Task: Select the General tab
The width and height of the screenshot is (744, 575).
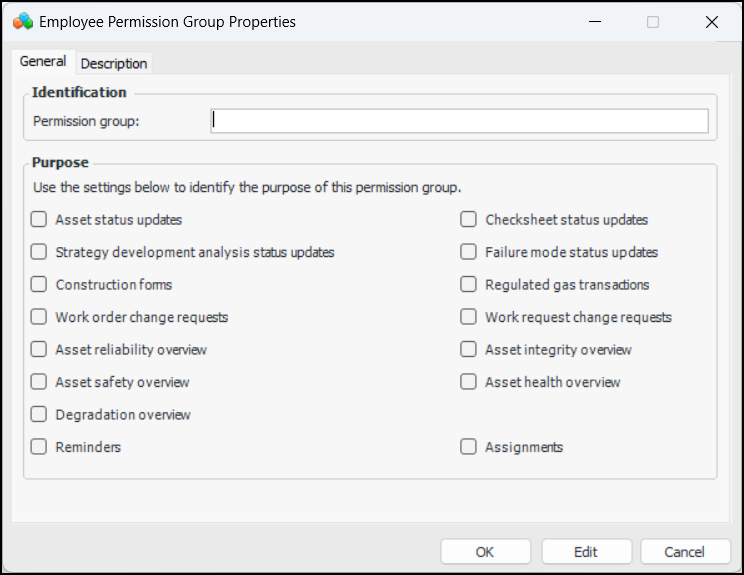Action: [43, 61]
